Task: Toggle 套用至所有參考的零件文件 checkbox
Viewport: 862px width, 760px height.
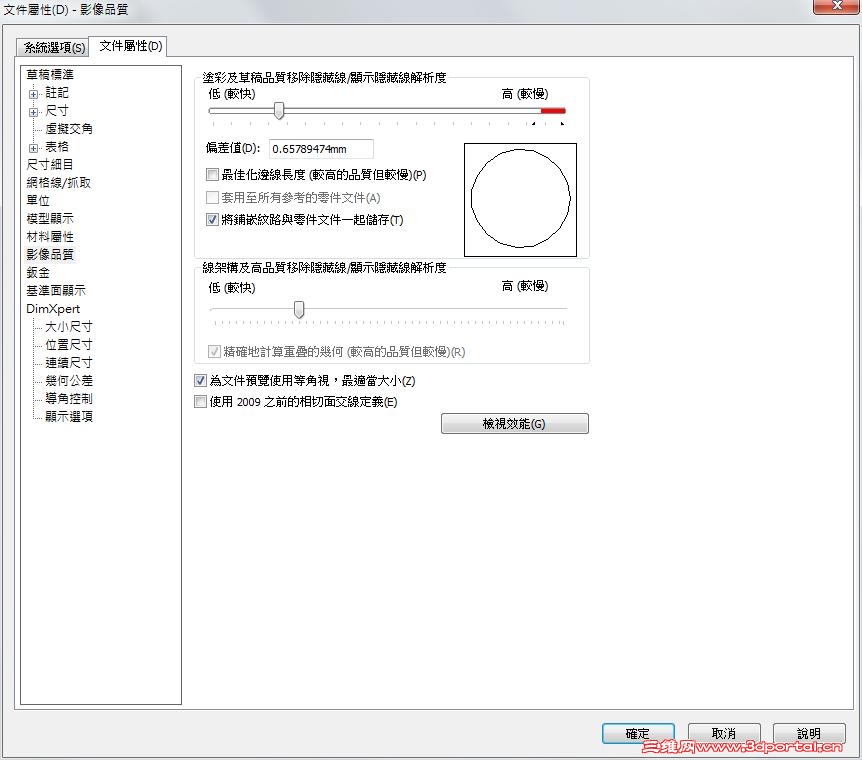Action: coord(212,197)
